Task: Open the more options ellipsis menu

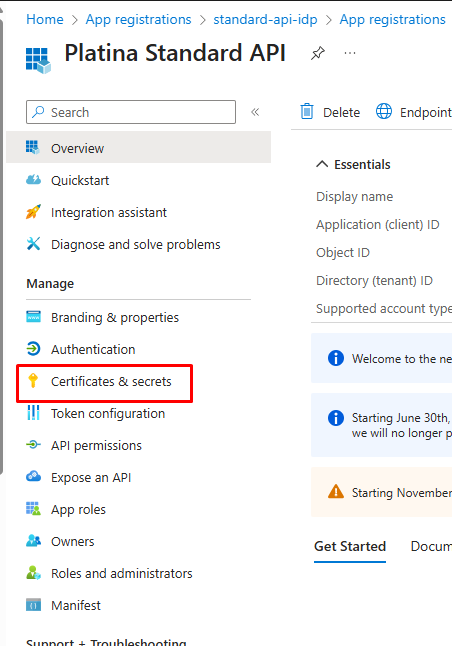Action: [x=350, y=53]
